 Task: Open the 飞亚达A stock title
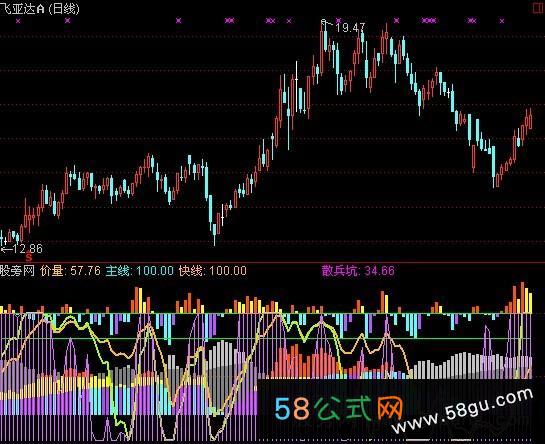(22, 8)
